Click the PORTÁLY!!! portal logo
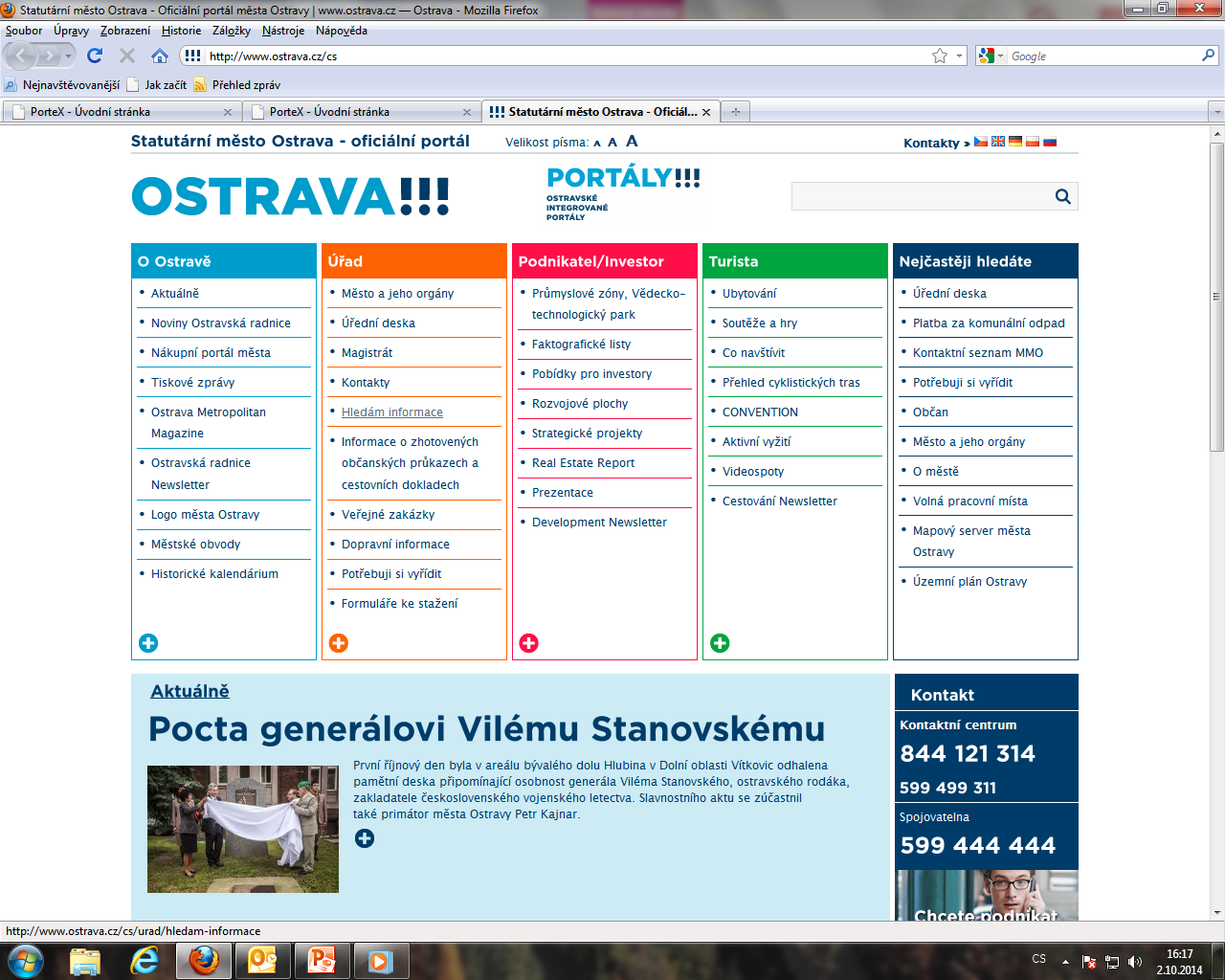The image size is (1225, 980). click(623, 192)
